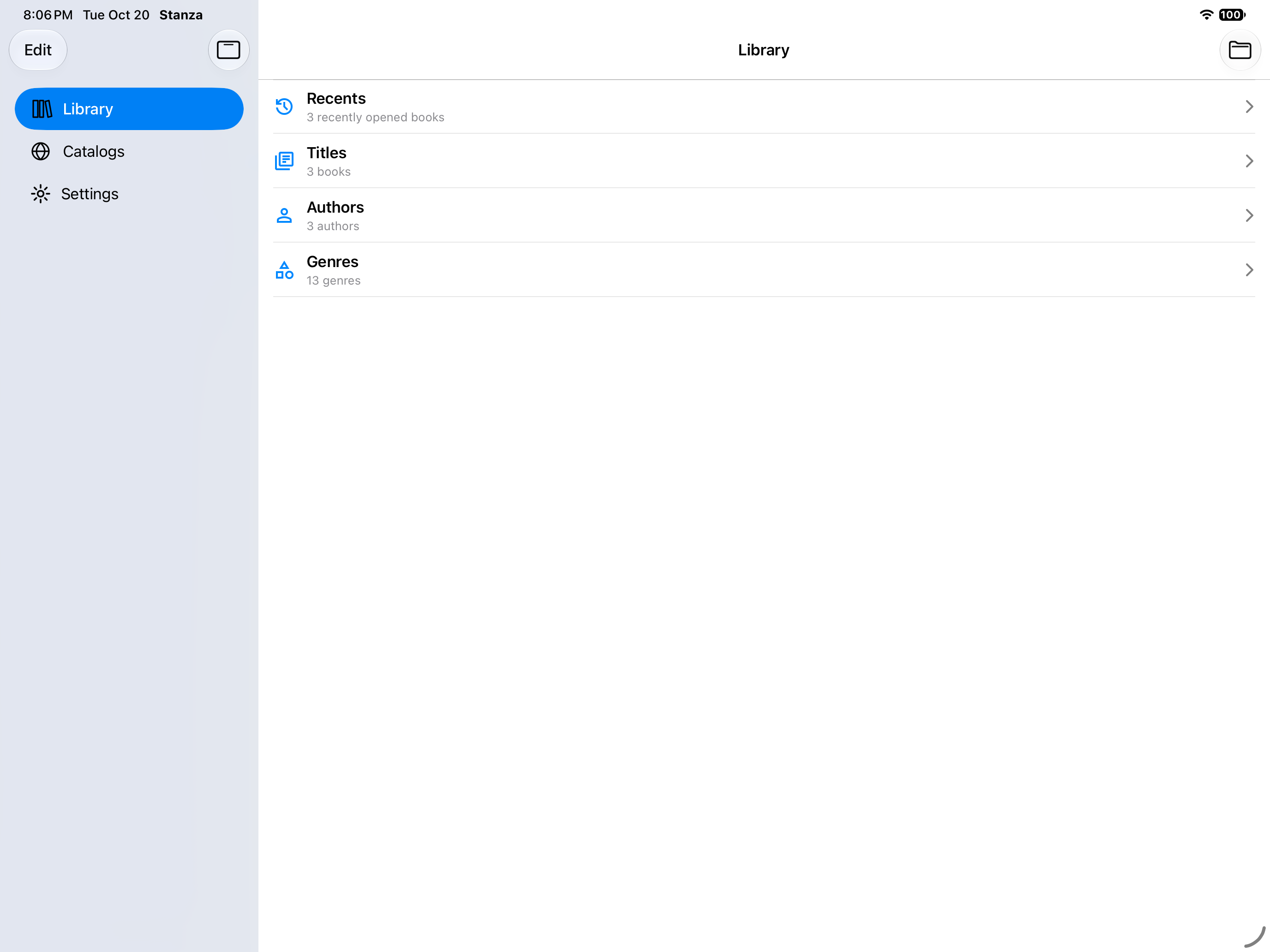Tap the Catalogs globe icon
The width and height of the screenshot is (1270, 952).
tap(41, 151)
